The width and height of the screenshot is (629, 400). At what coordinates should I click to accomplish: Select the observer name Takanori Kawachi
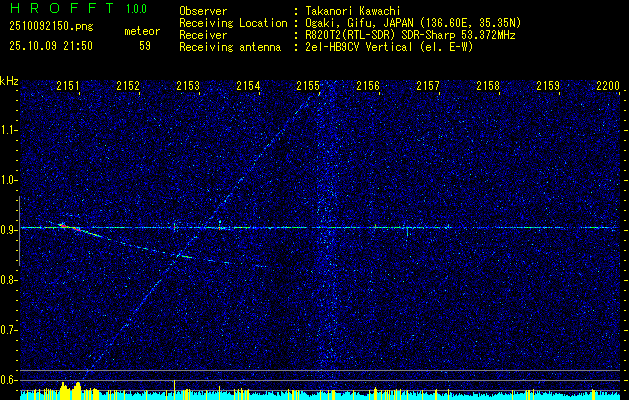pyautogui.click(x=353, y=11)
